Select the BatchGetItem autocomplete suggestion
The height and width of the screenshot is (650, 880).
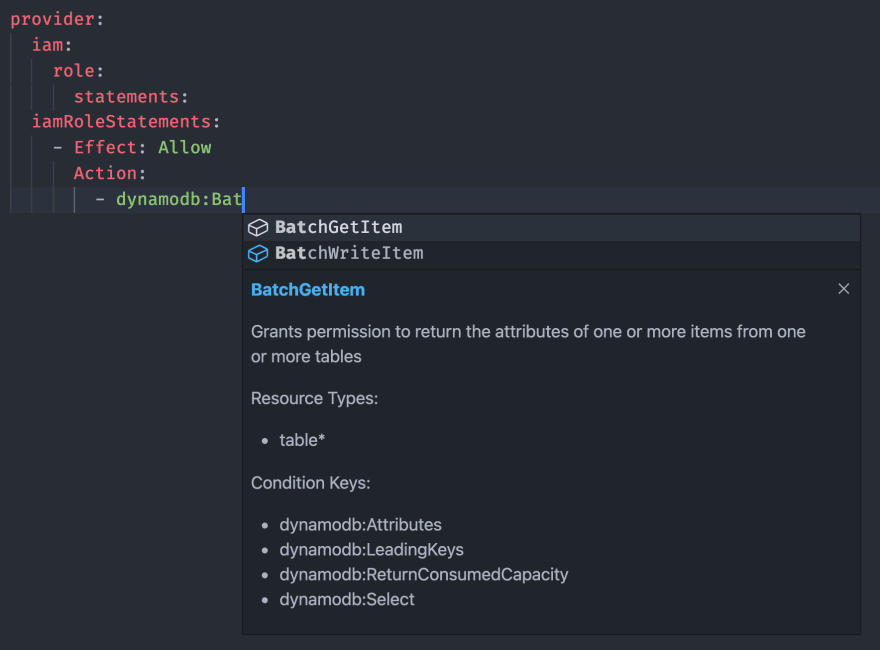pos(551,227)
